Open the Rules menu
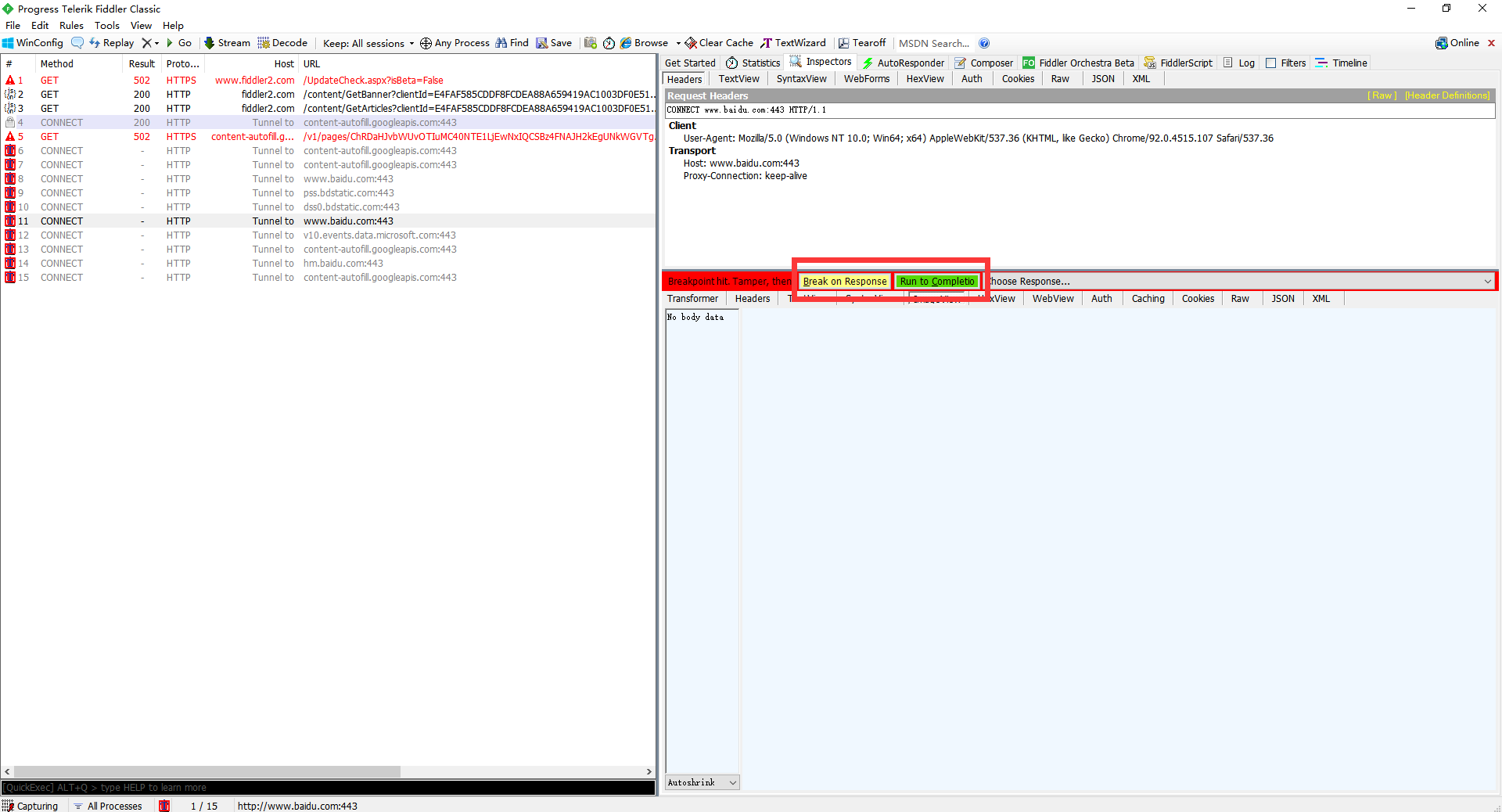The height and width of the screenshot is (812, 1502). tap(71, 26)
